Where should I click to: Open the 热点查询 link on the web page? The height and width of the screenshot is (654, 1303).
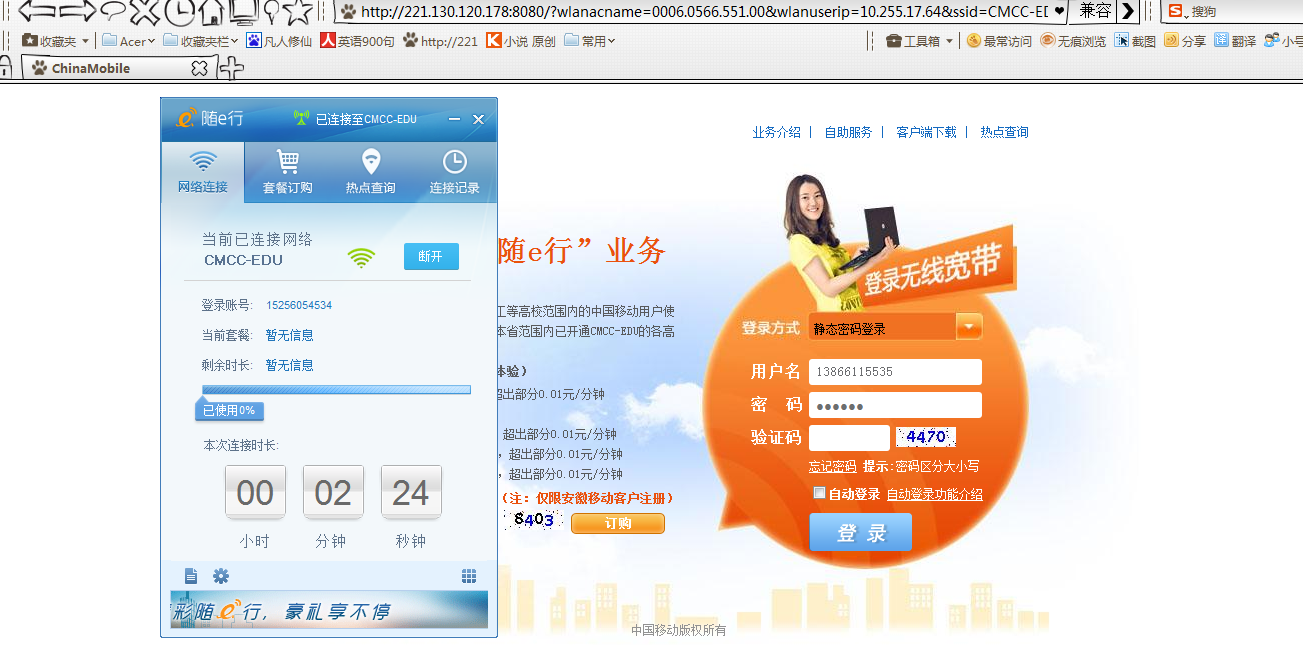[x=1004, y=132]
